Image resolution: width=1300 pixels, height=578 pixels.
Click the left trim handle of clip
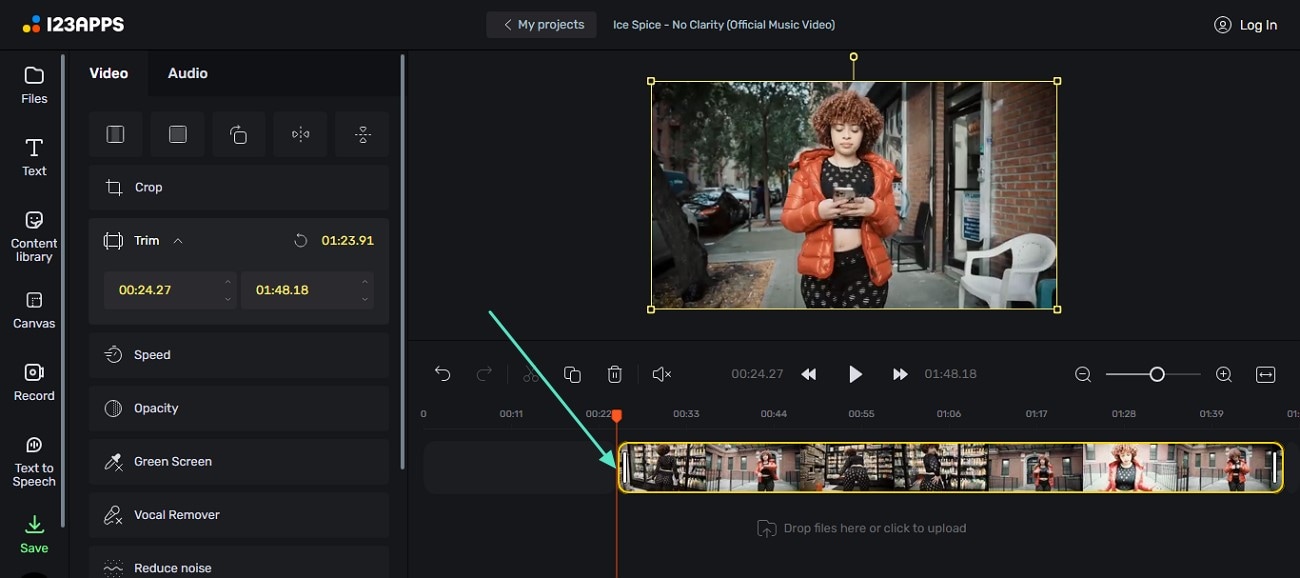click(626, 468)
